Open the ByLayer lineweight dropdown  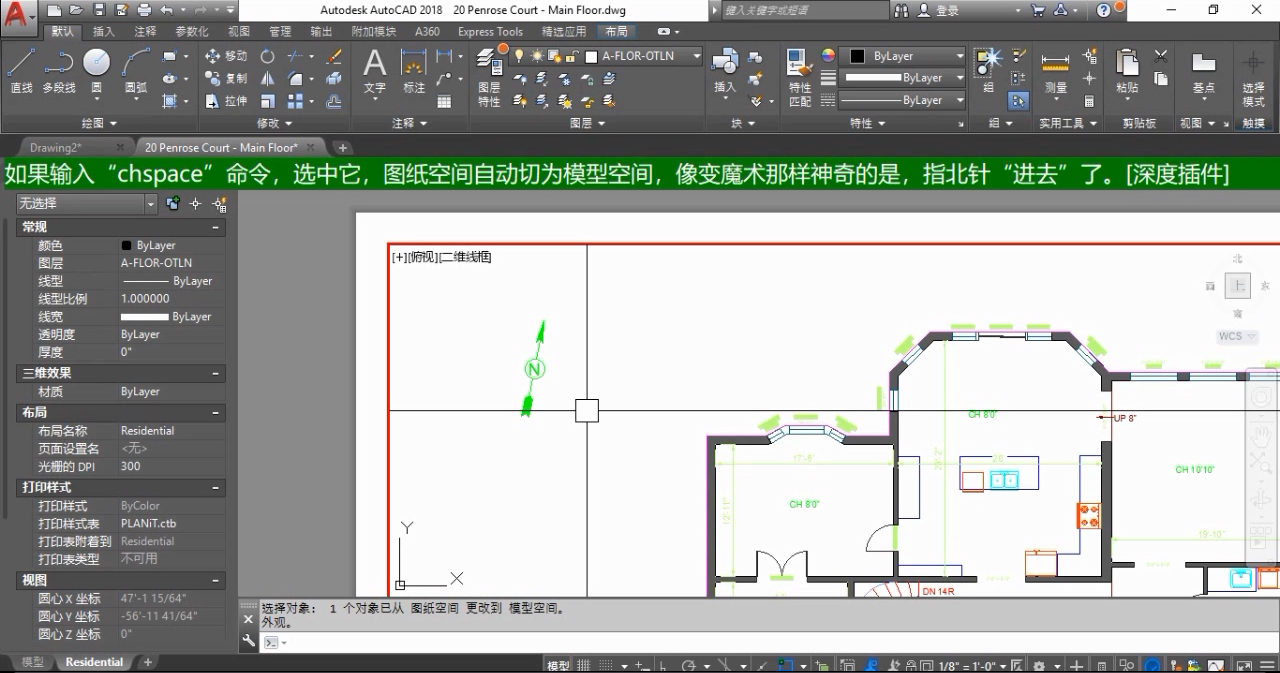point(960,78)
